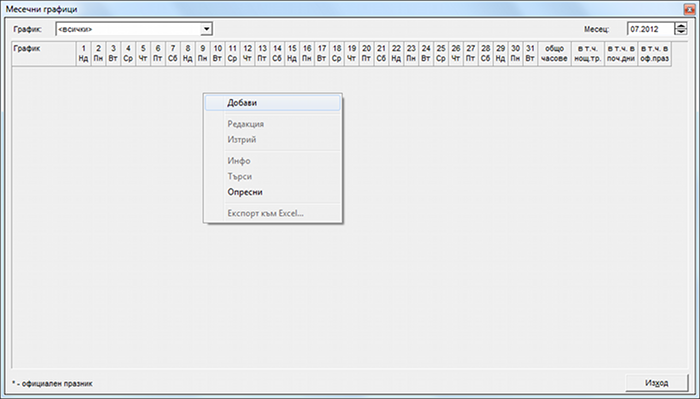Select the day 2 Пн column header

pos(98,54)
